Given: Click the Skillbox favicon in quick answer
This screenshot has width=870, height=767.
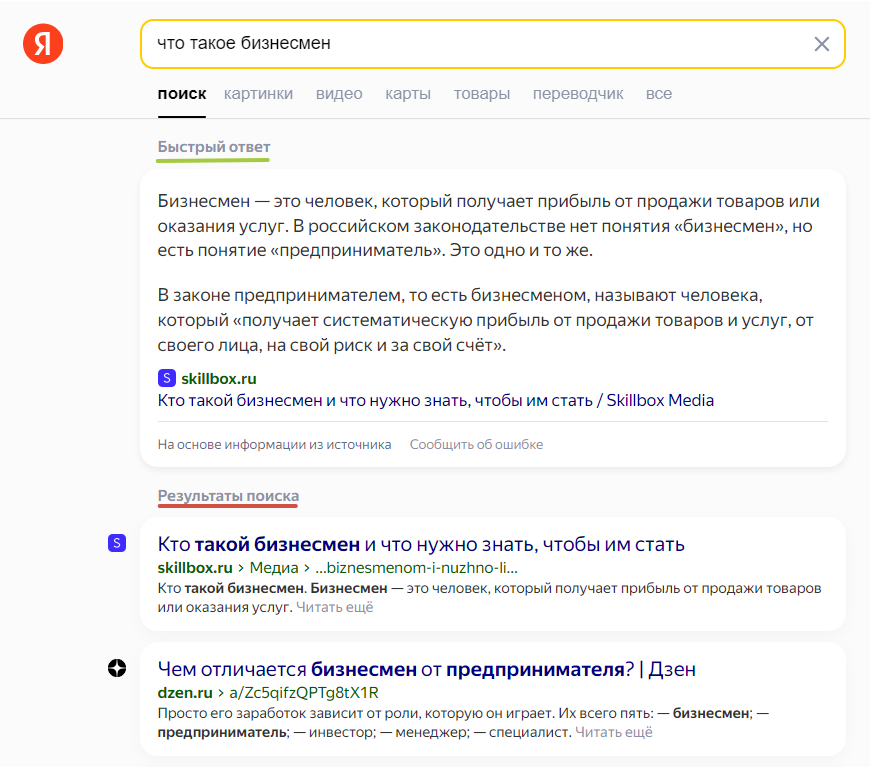Looking at the screenshot, I should coord(167,378).
